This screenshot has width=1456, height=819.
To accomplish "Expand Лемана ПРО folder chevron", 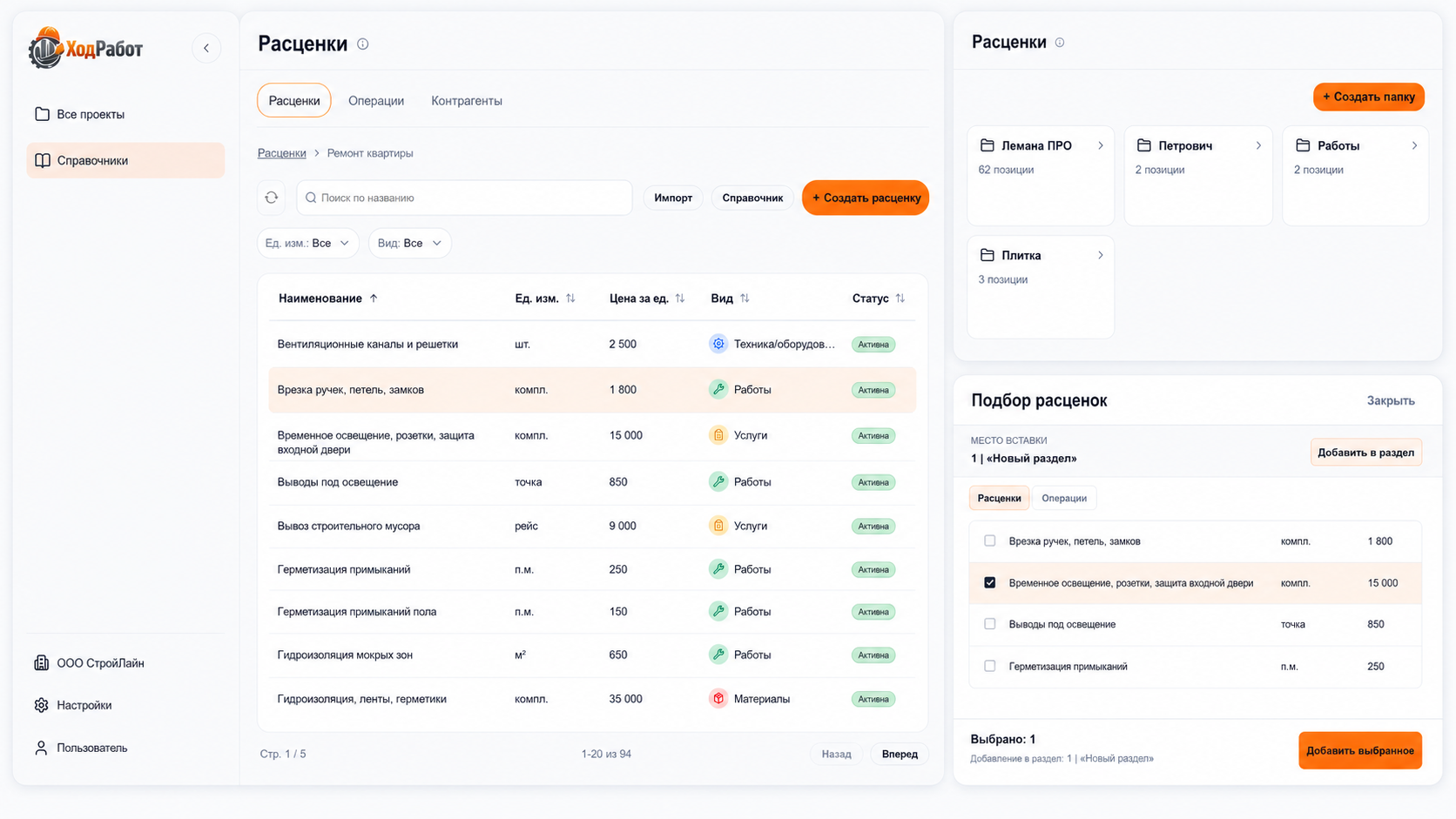I will pos(1101,145).
